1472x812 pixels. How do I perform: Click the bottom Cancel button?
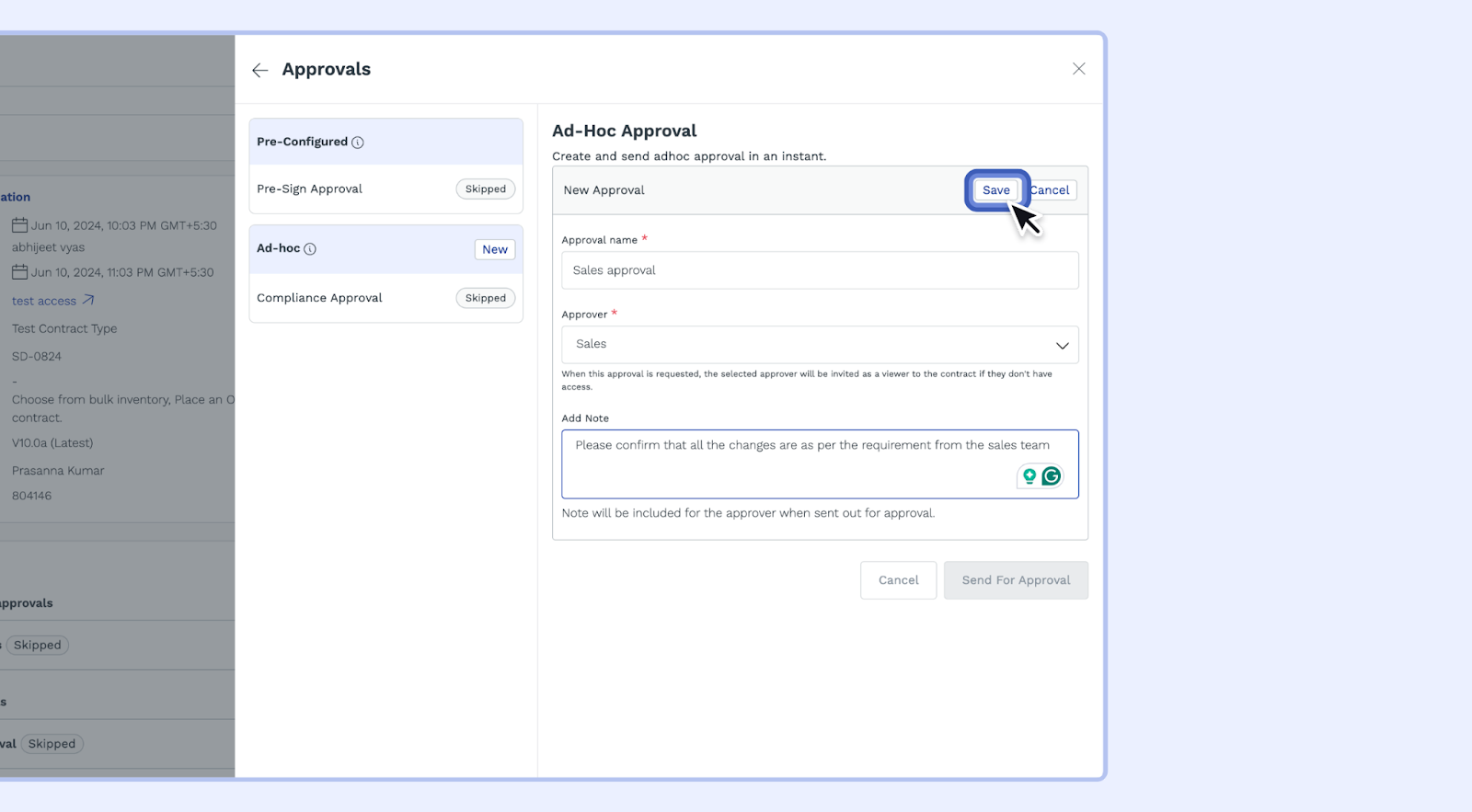point(898,580)
